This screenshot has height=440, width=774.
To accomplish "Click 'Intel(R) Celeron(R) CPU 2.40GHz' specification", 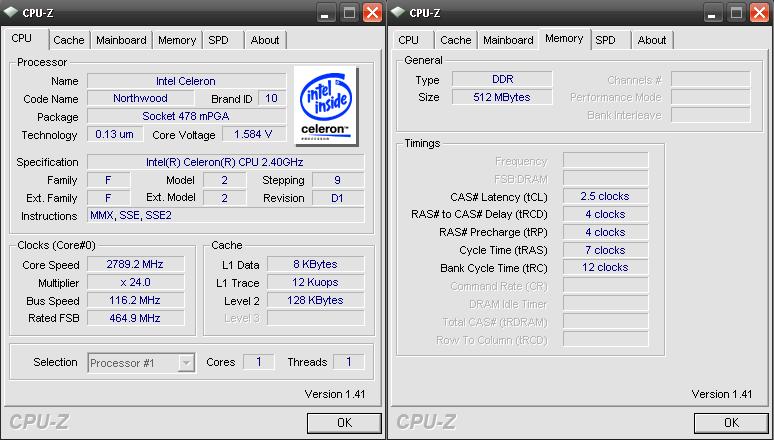I will pyautogui.click(x=225, y=162).
